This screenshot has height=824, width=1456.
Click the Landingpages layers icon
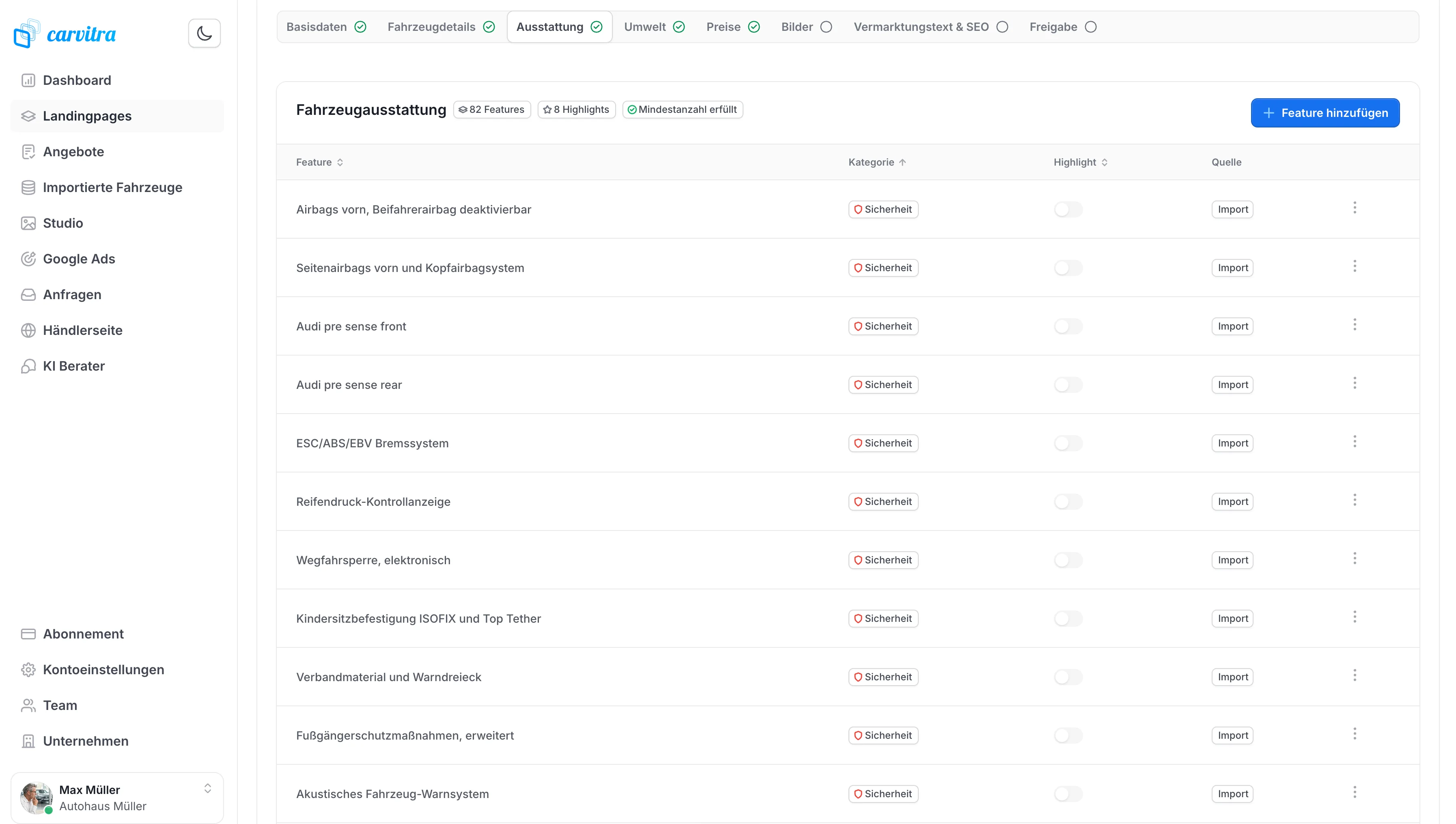click(28, 116)
